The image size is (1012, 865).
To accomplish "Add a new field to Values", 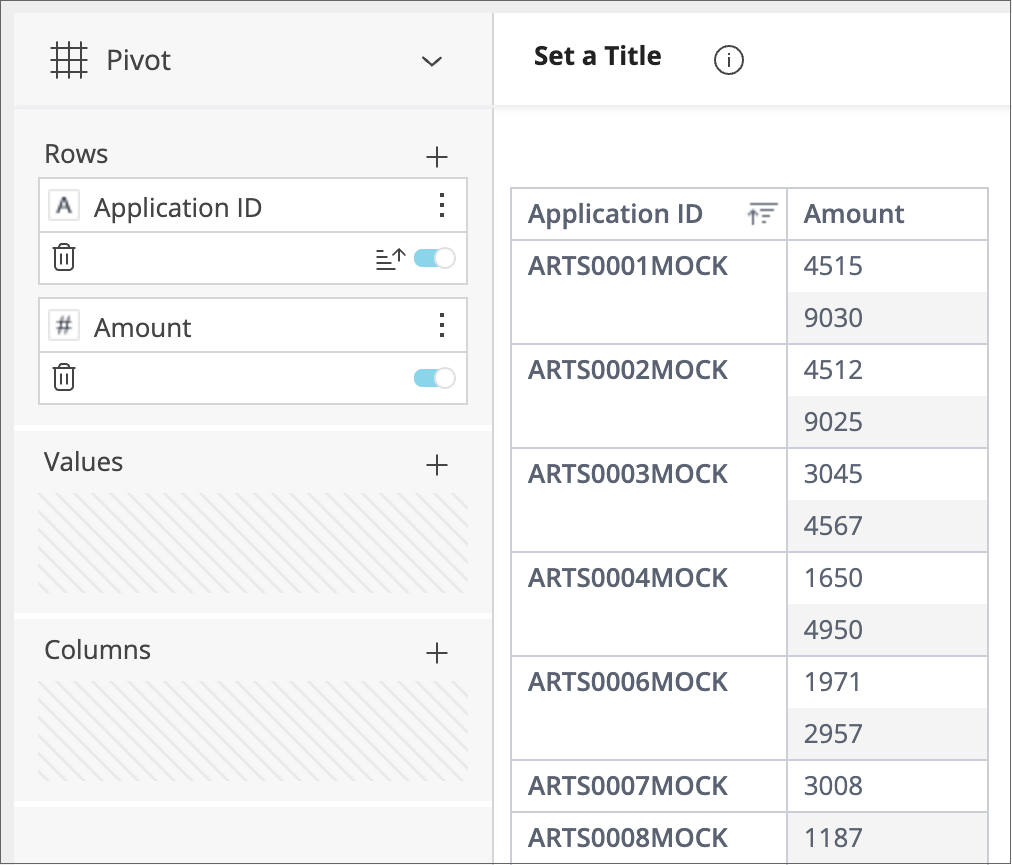I will (x=437, y=465).
